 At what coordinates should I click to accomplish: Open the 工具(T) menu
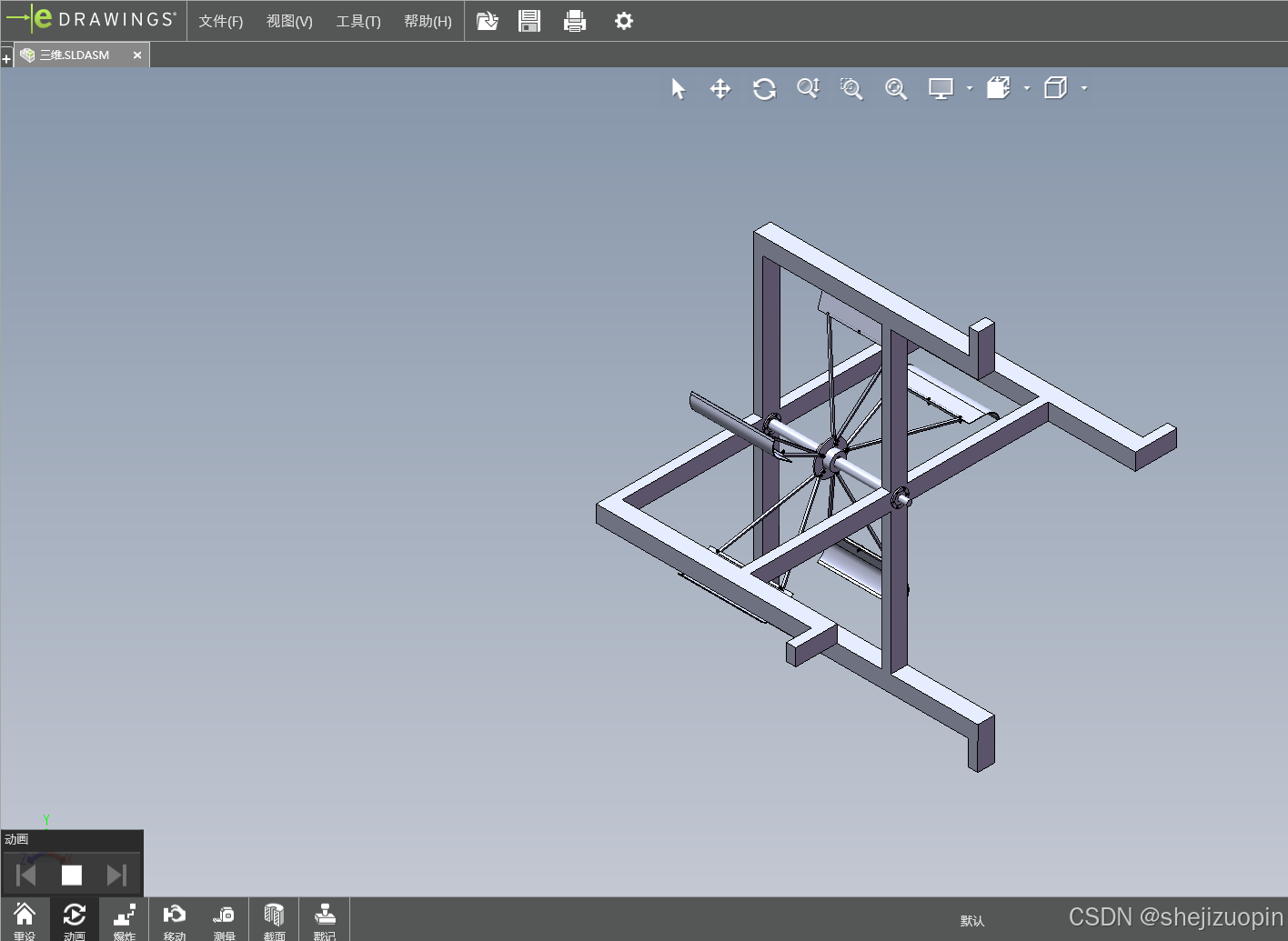pos(358,21)
